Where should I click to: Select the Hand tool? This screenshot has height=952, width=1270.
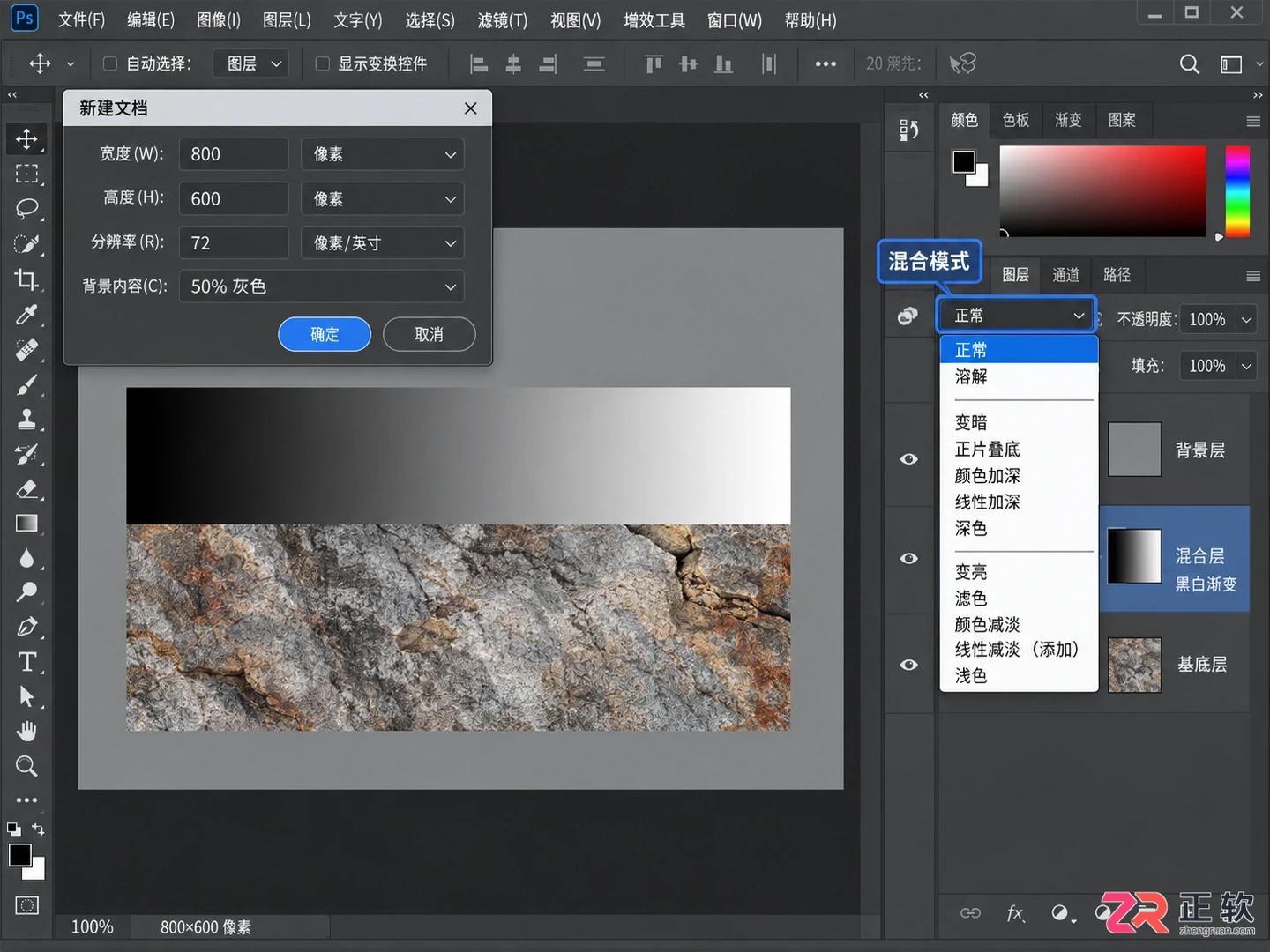(x=26, y=731)
